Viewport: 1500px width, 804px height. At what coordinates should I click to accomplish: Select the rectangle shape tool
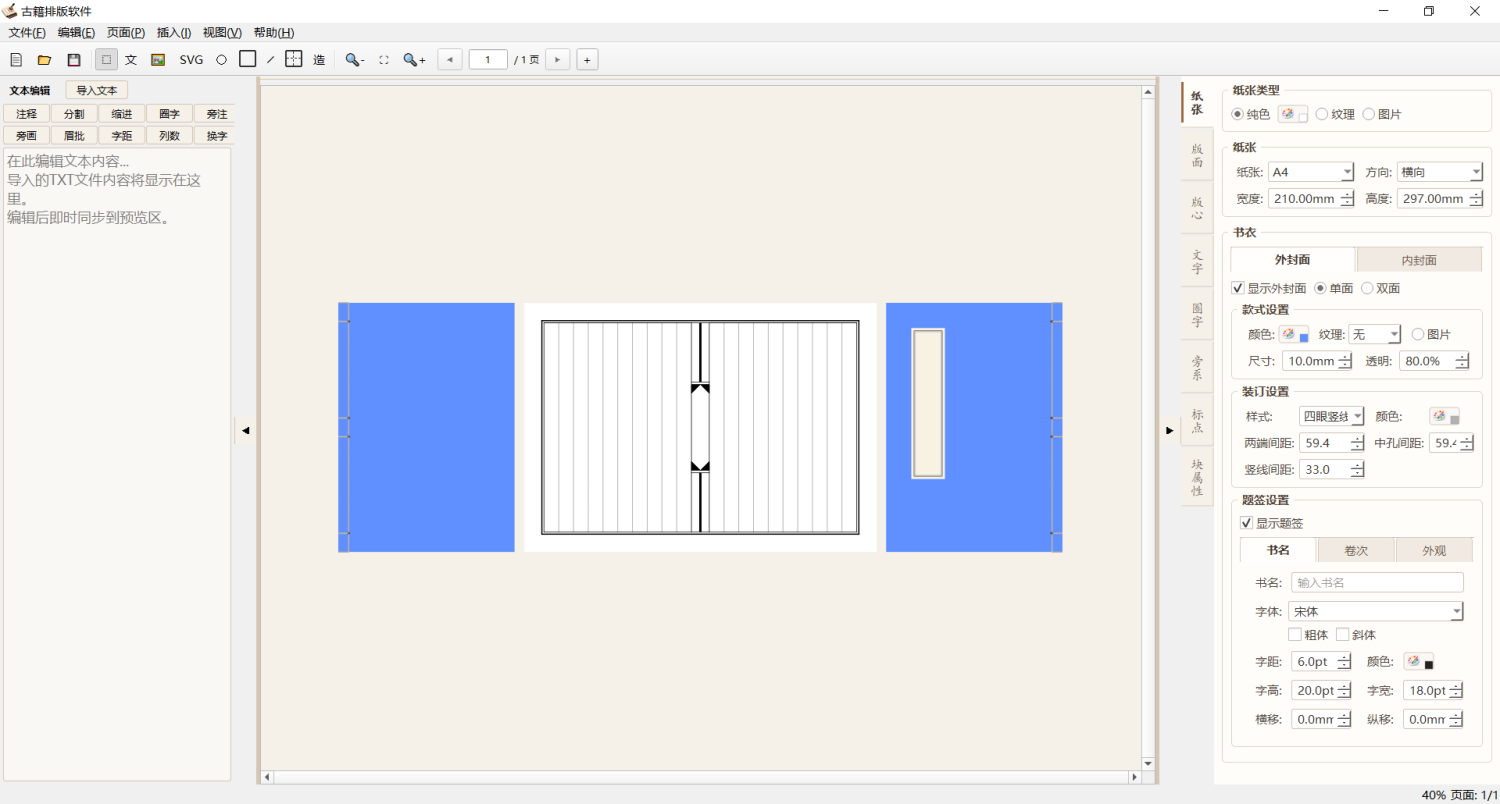(247, 60)
